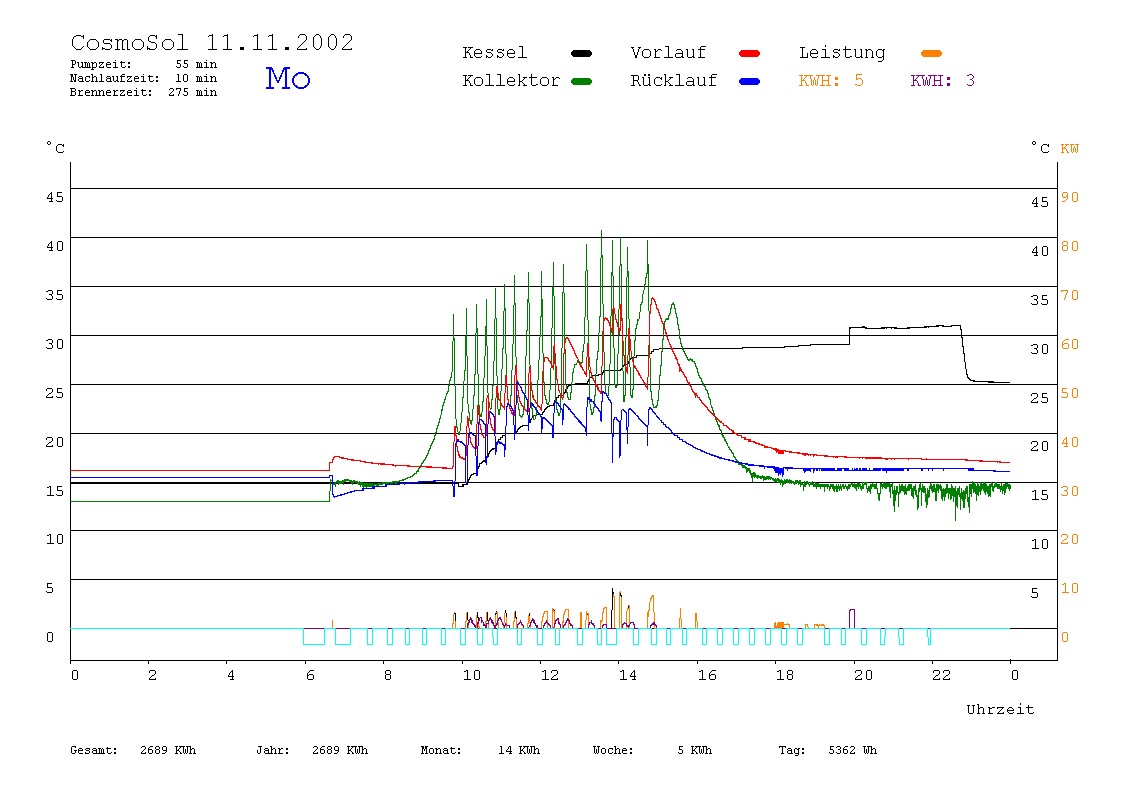This screenshot has height=812, width=1148.
Task: Click the black Kessel legend swatch
Action: click(x=581, y=53)
